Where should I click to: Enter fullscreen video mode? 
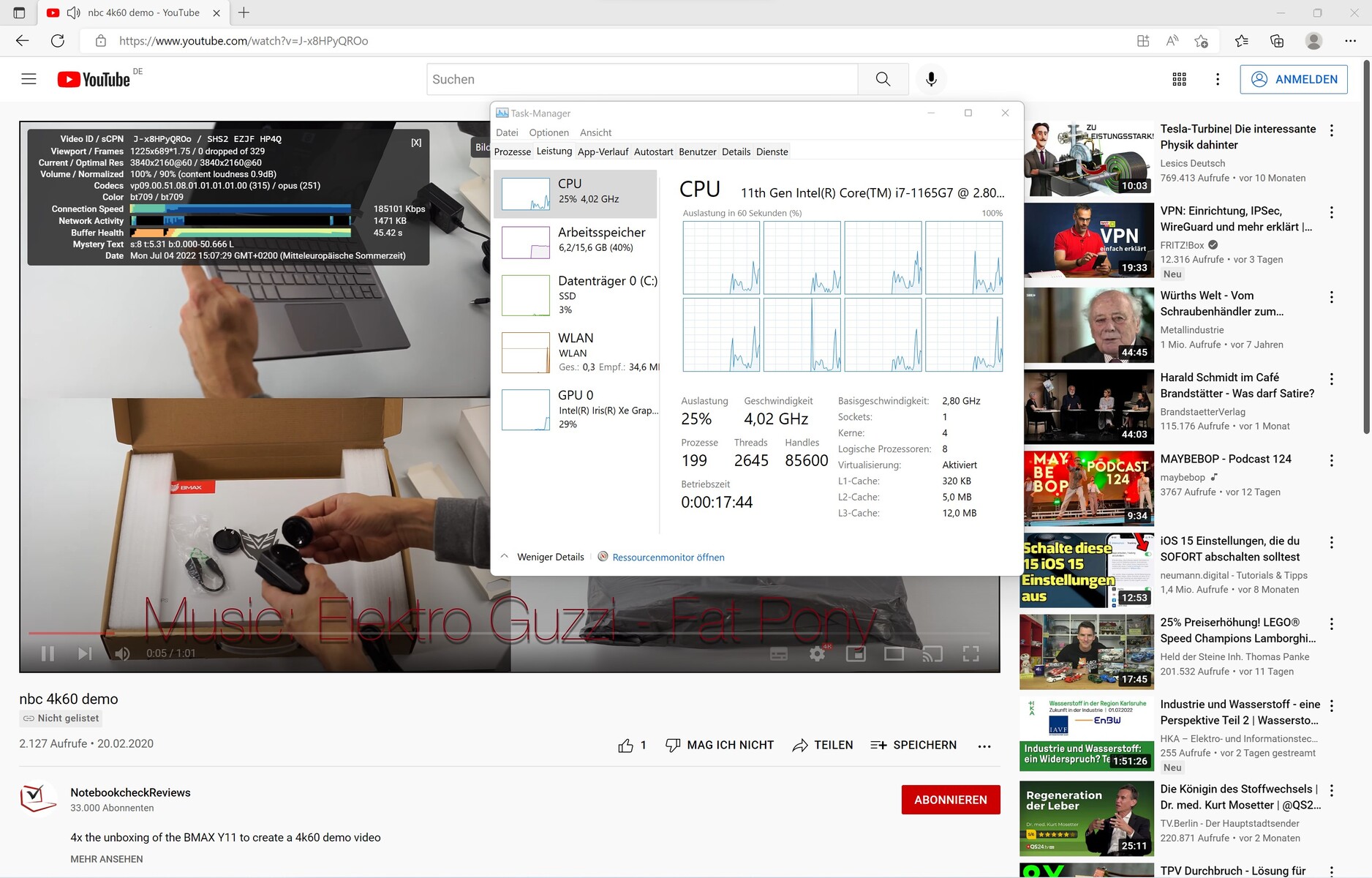tap(970, 653)
